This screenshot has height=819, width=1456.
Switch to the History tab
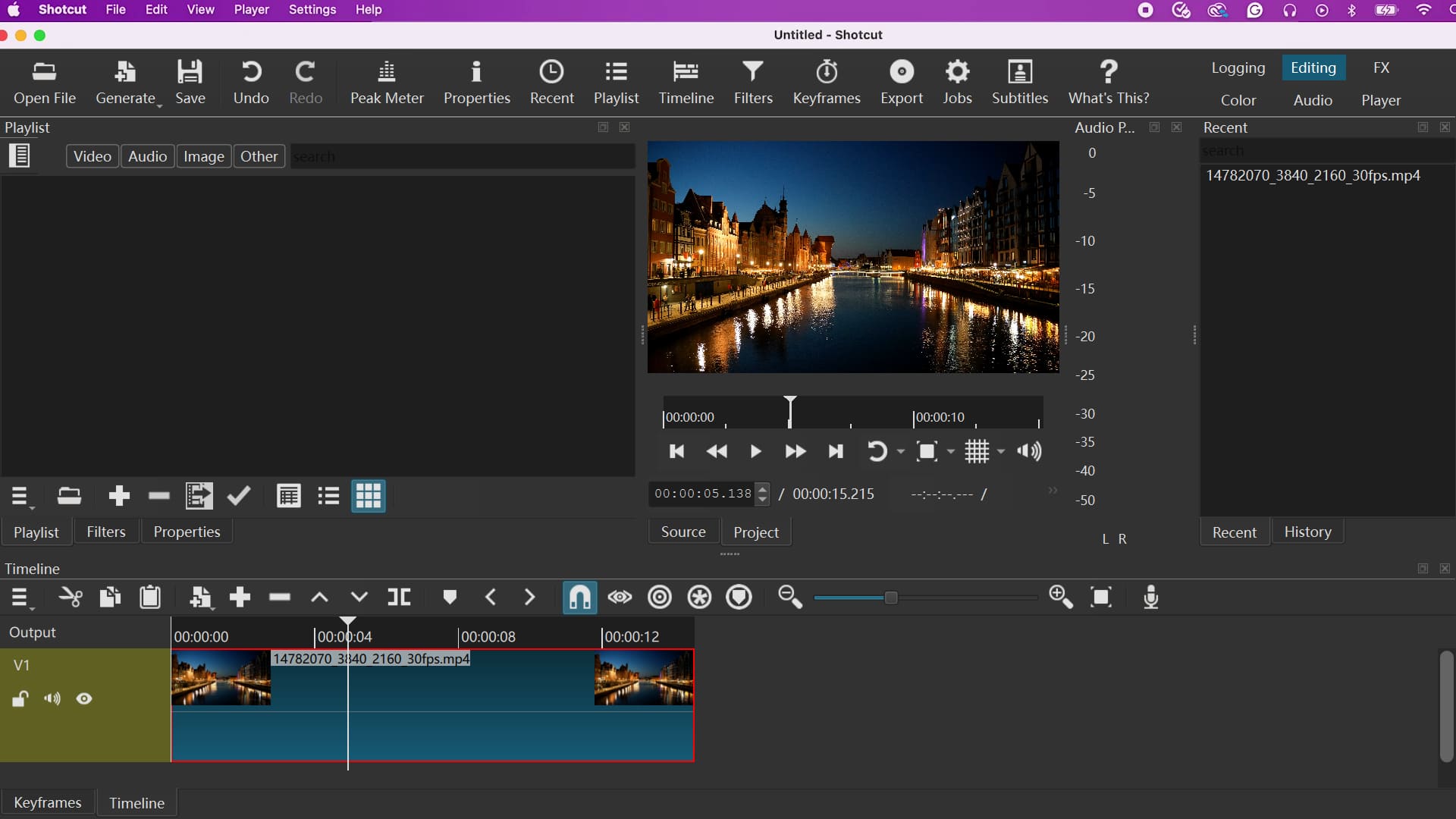click(1307, 532)
